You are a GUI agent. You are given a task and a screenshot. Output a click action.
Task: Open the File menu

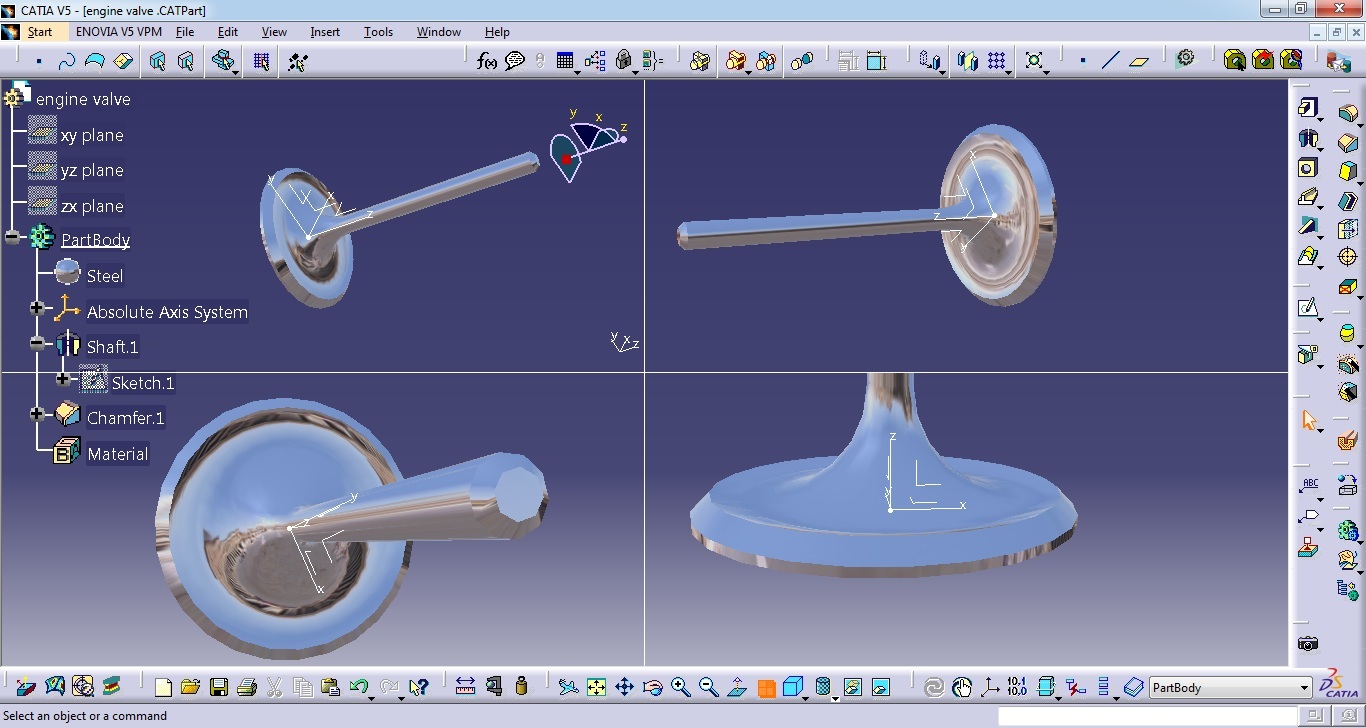tap(185, 32)
